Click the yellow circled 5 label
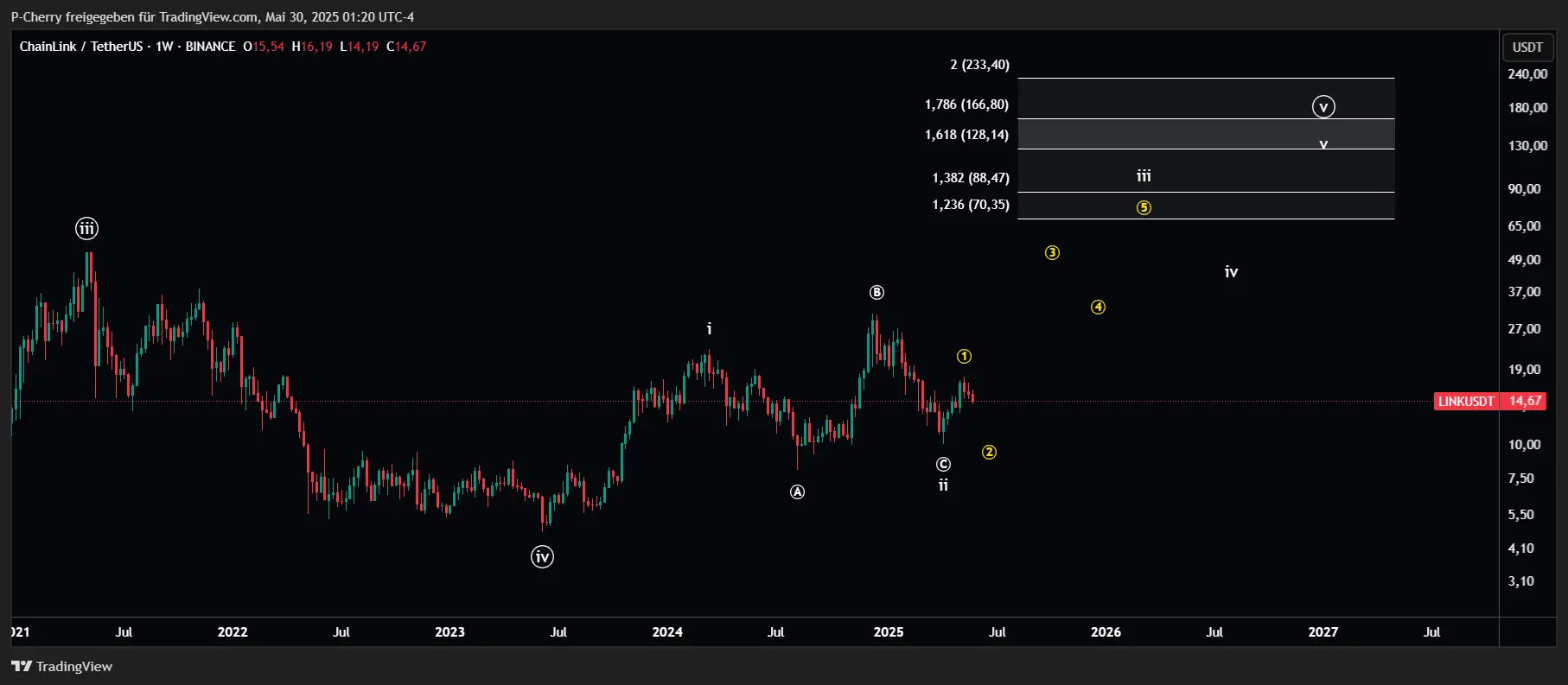This screenshot has width=1568, height=685. [x=1144, y=207]
